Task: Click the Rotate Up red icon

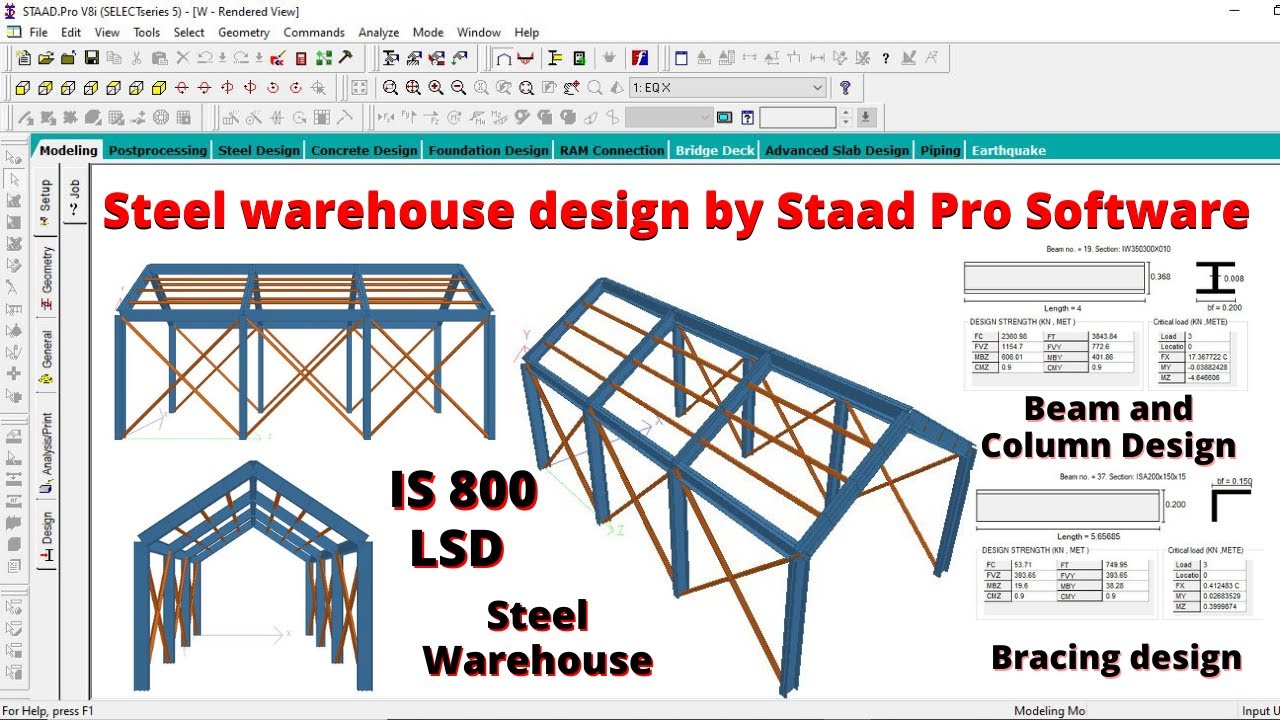Action: [181, 88]
